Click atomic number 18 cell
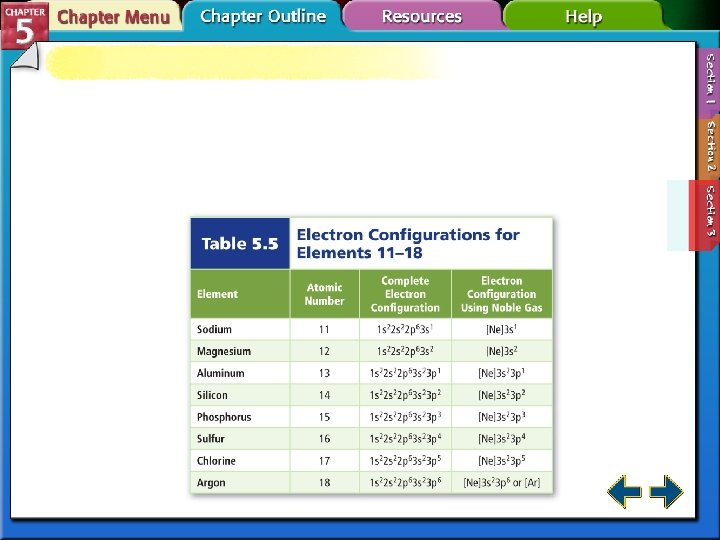720x540 pixels. pos(324,483)
